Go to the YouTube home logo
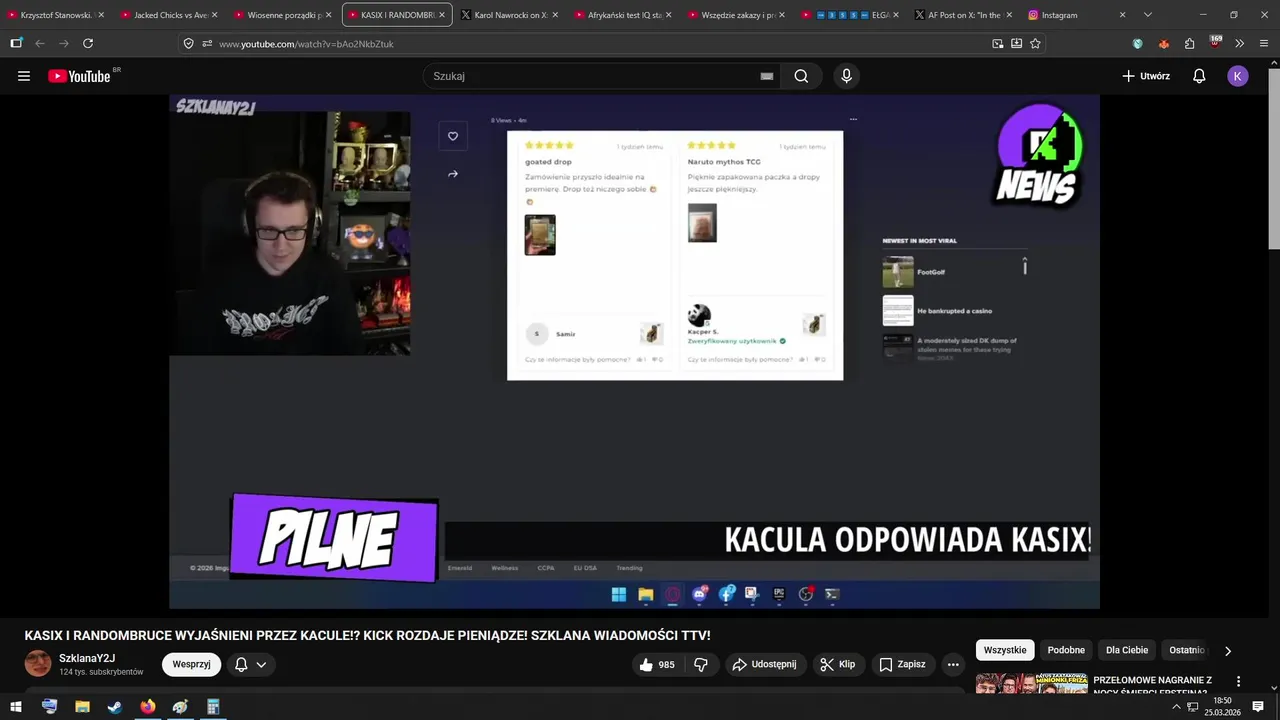Viewport: 1280px width, 720px height. point(79,76)
